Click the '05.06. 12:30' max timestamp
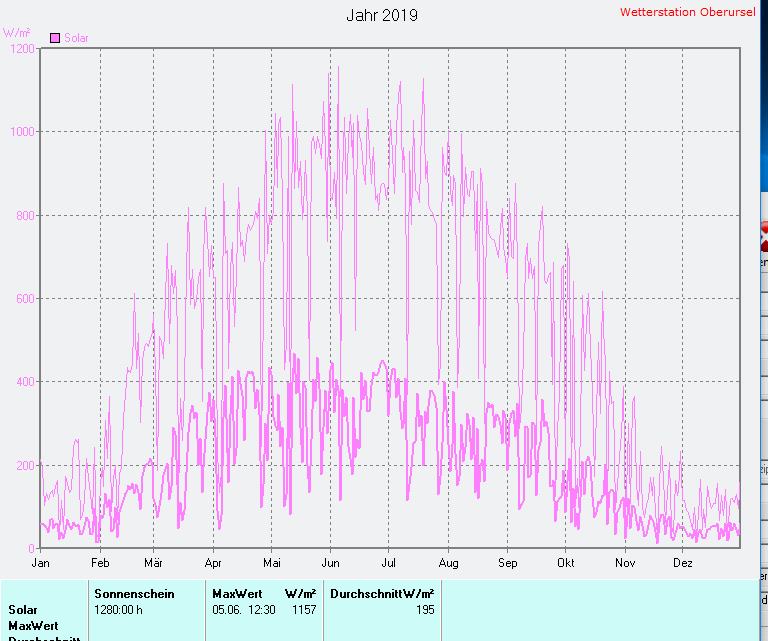 tap(244, 610)
